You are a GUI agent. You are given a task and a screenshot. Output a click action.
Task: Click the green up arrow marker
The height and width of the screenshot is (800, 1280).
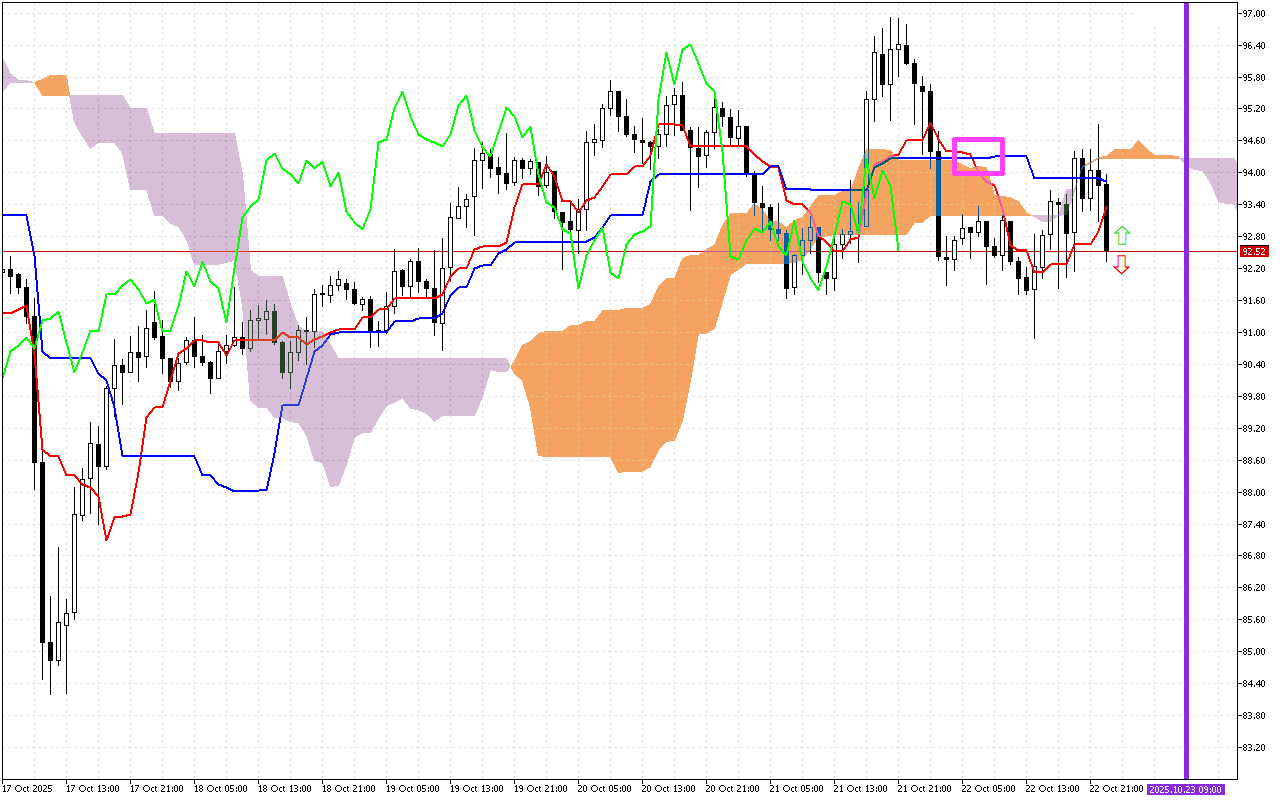(x=1122, y=236)
